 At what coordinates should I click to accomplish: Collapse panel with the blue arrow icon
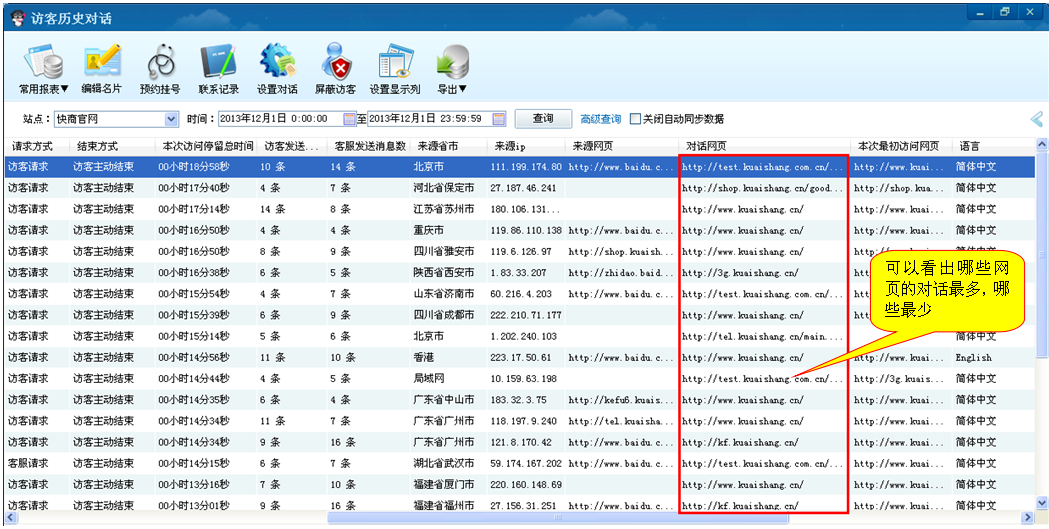pyautogui.click(x=1037, y=119)
